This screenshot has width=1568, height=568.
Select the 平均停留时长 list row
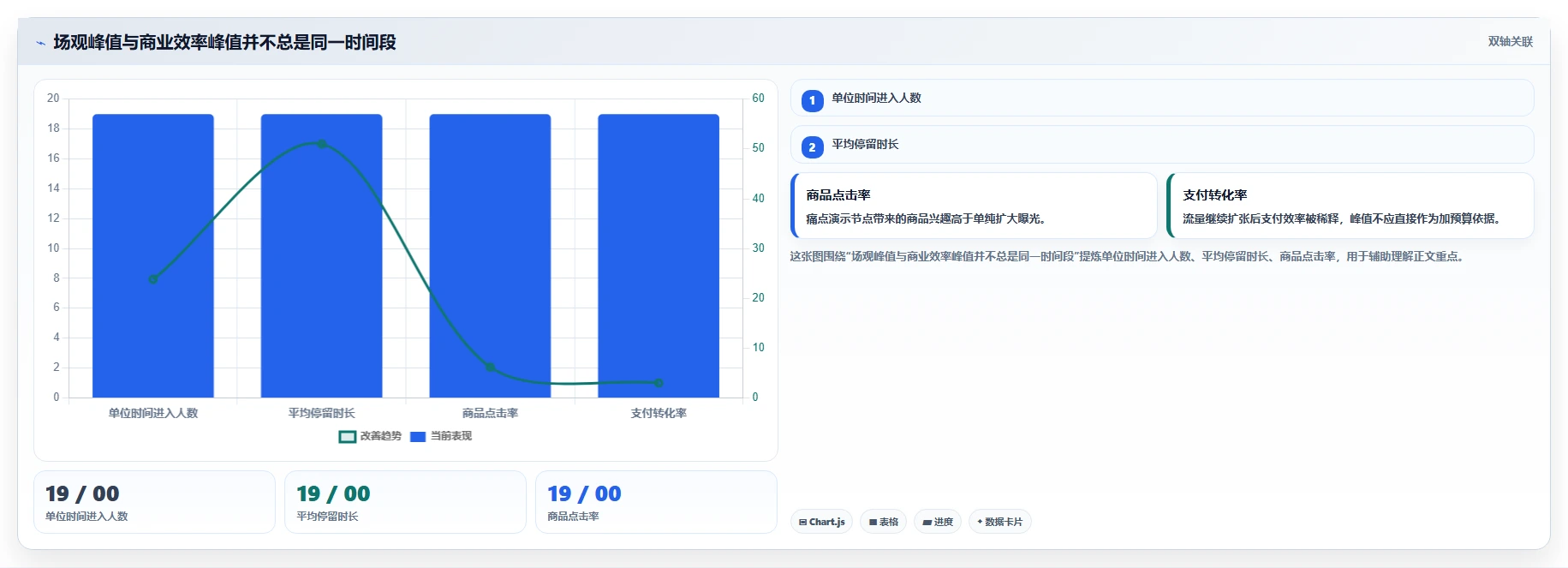1162,144
